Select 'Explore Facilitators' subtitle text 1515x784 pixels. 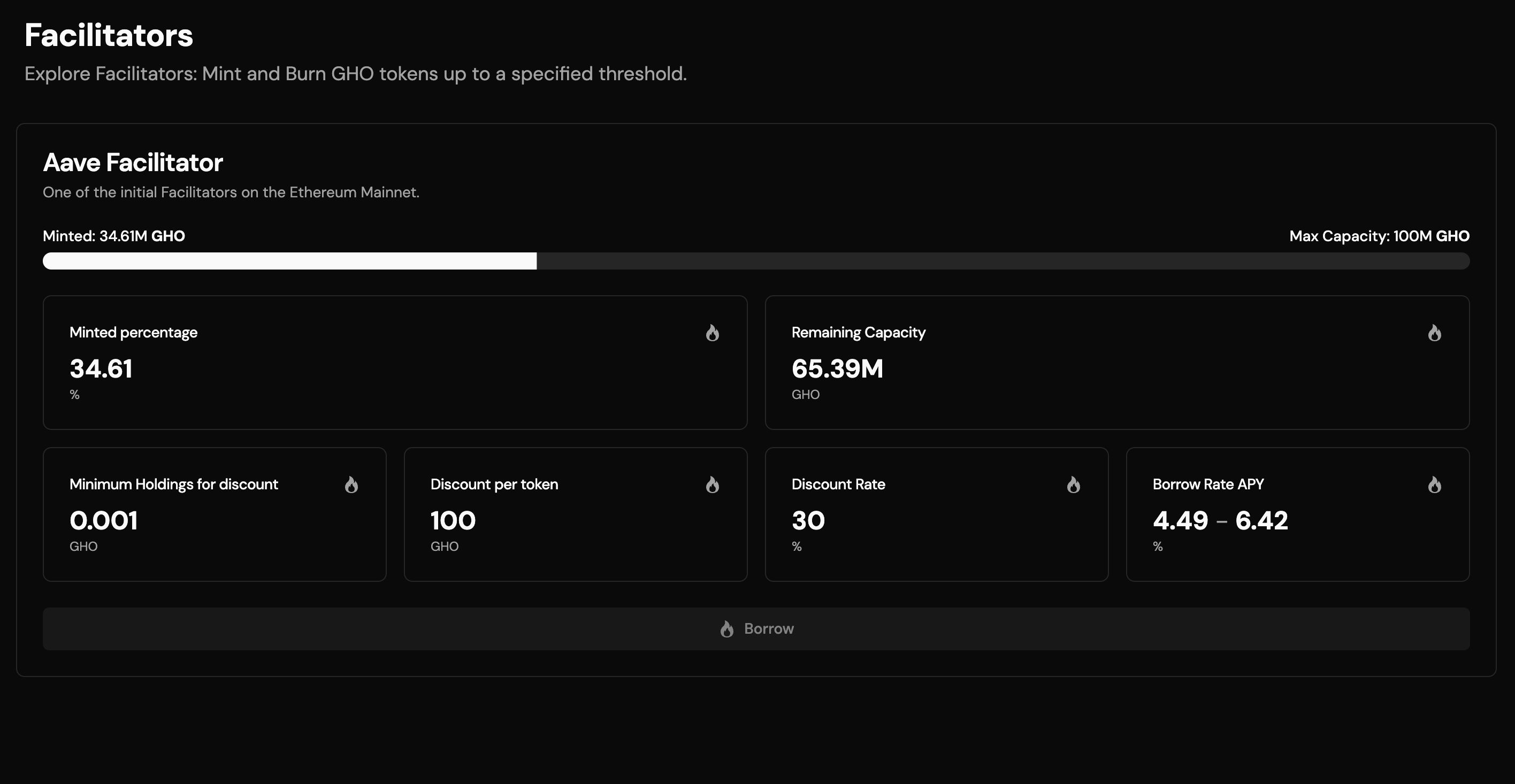356,73
